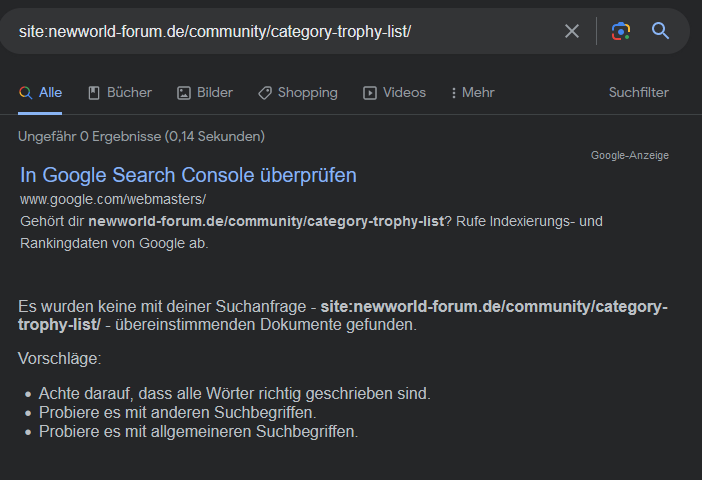Screen dimensions: 702x480
Task: Open 'In Google Search Console überprüfen' link
Action: pyautogui.click(x=188, y=176)
